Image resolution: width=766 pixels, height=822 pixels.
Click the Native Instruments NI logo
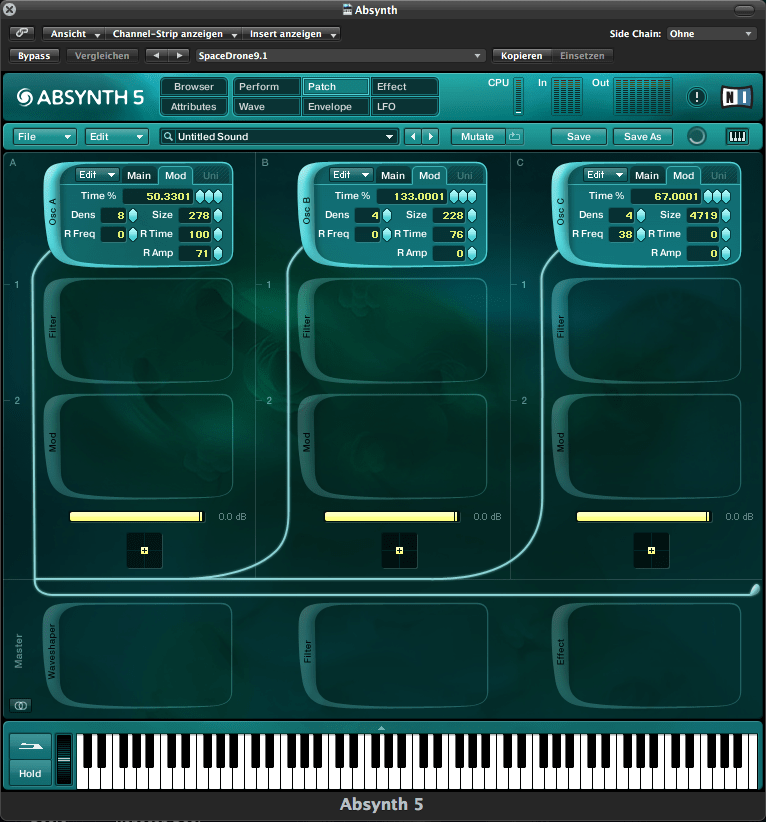[x=737, y=97]
